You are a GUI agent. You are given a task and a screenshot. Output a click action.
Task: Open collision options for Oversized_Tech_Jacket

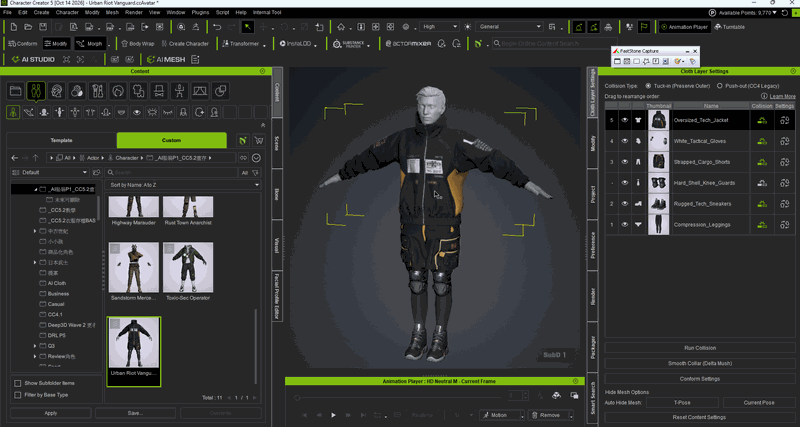pos(762,120)
